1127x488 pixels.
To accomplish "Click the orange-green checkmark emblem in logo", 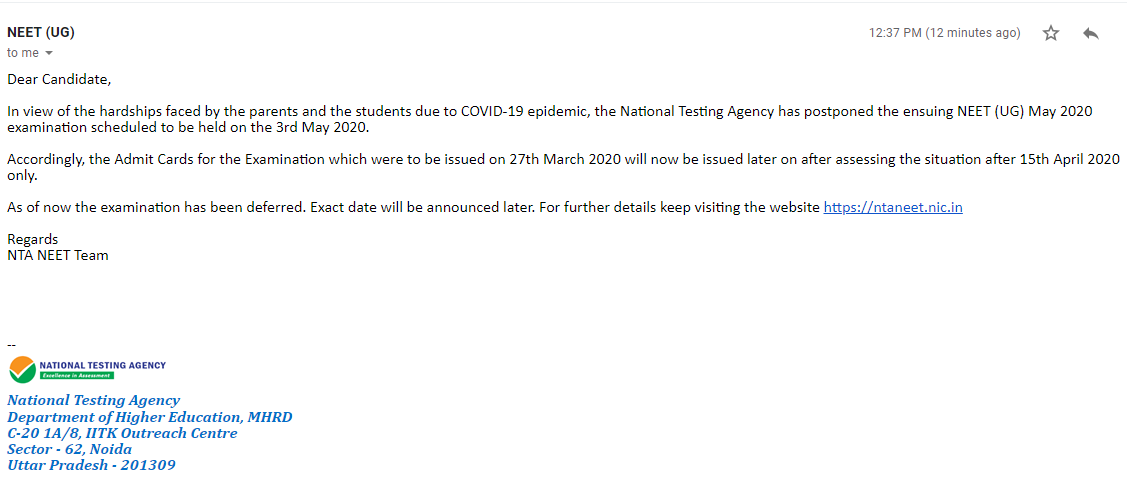I will point(23,369).
